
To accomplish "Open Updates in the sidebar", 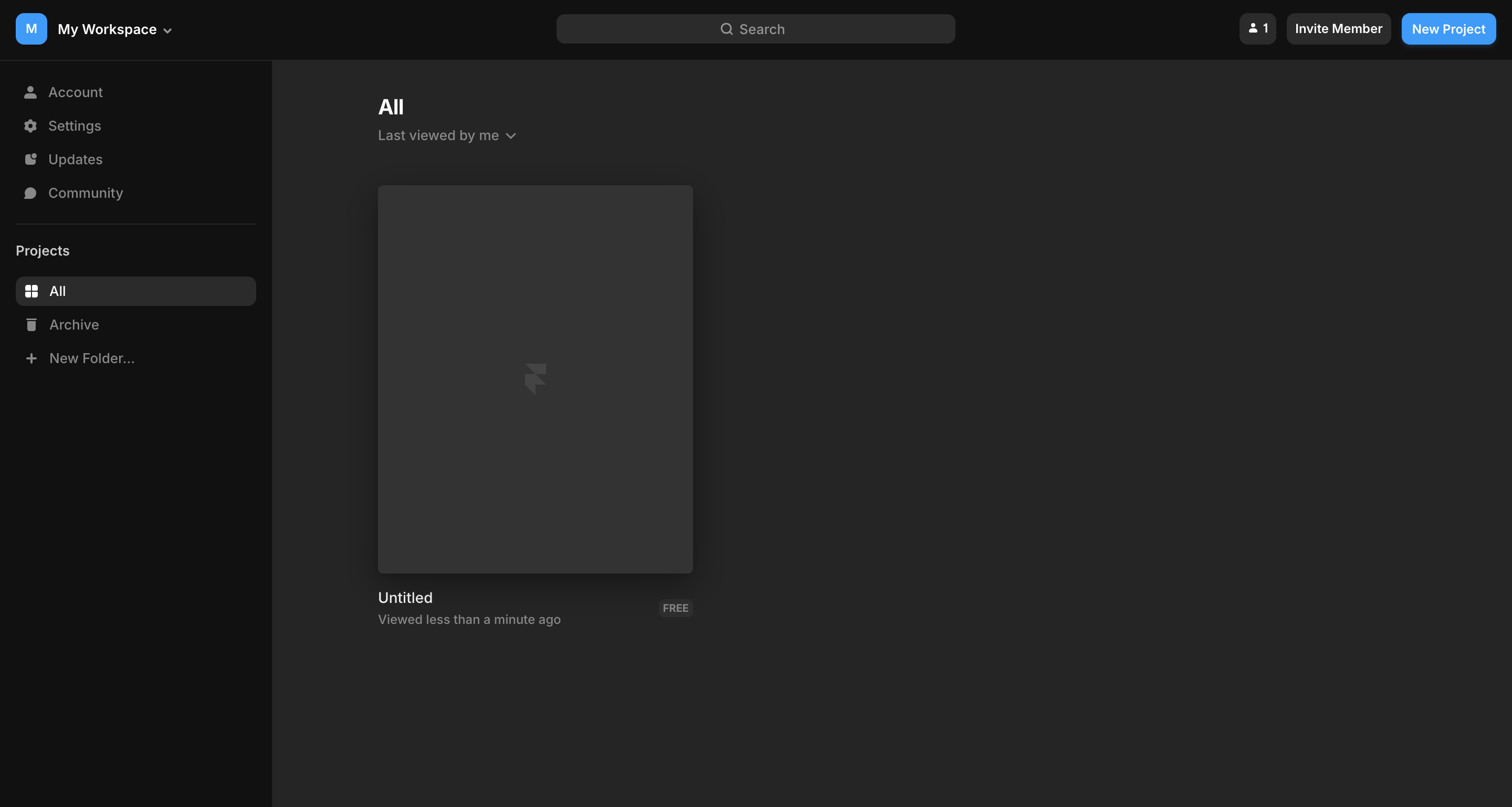I will [135, 160].
